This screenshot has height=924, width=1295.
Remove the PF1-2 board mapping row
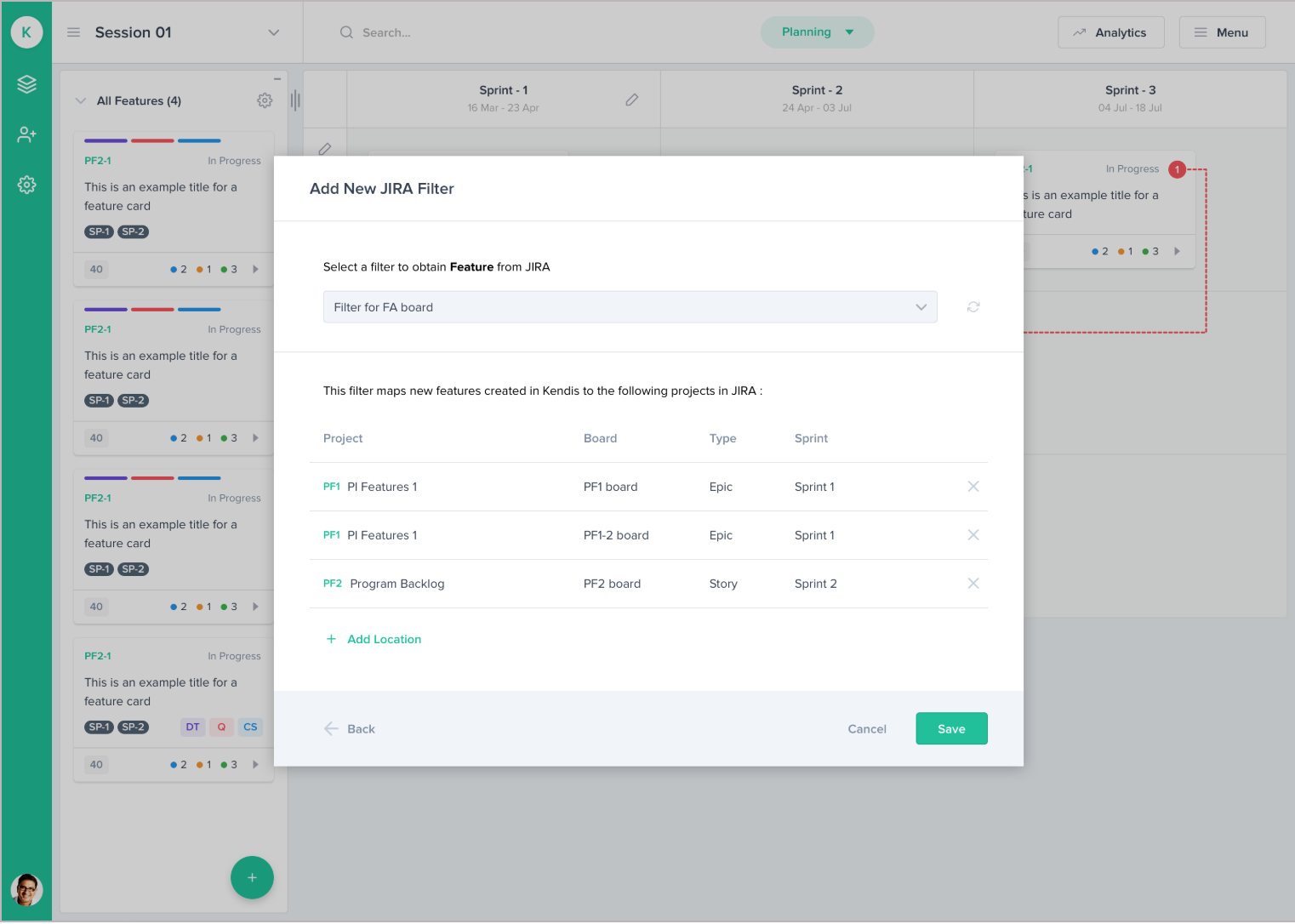(973, 535)
